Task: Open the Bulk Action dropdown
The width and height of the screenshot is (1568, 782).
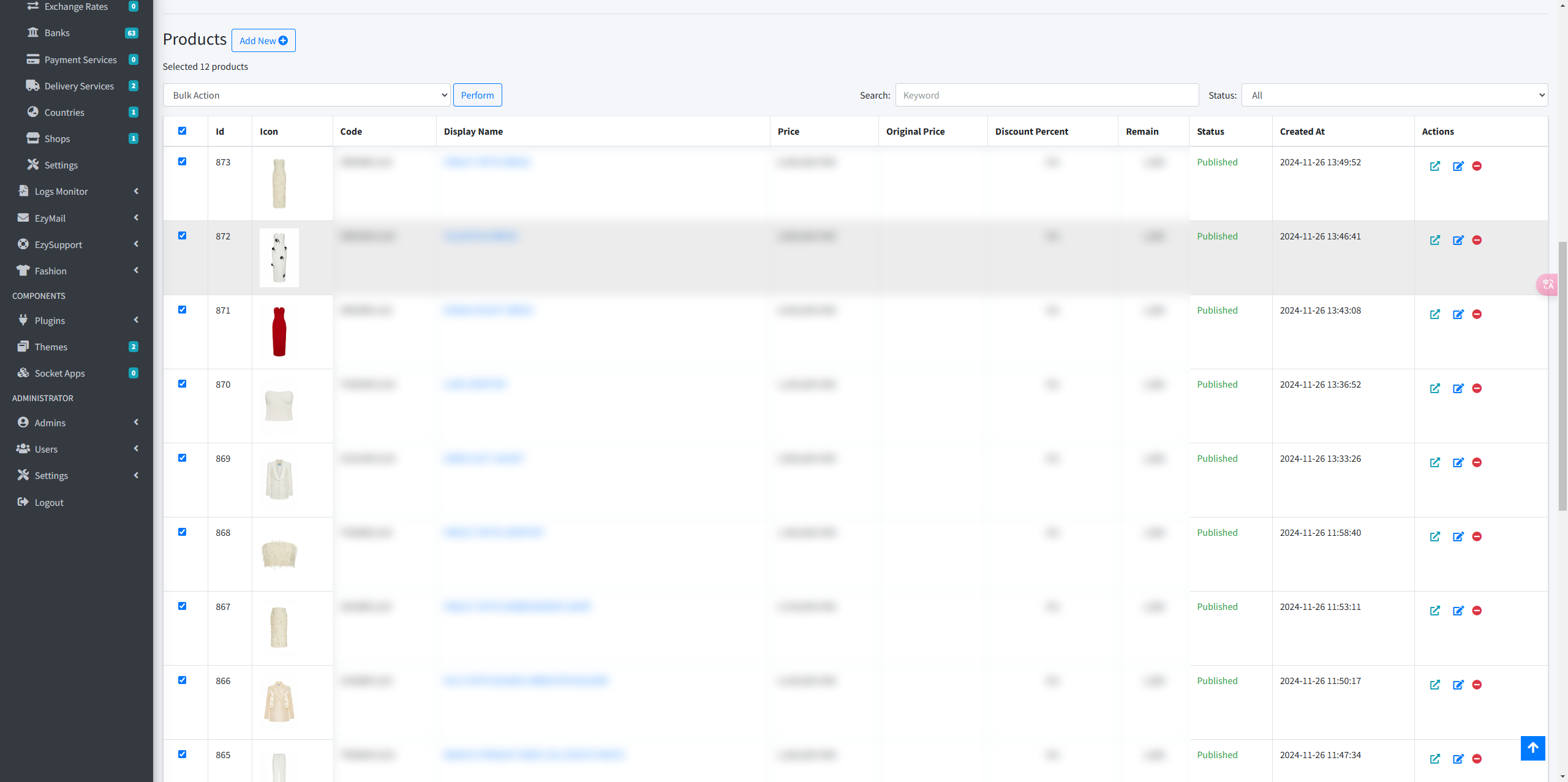Action: [x=306, y=95]
